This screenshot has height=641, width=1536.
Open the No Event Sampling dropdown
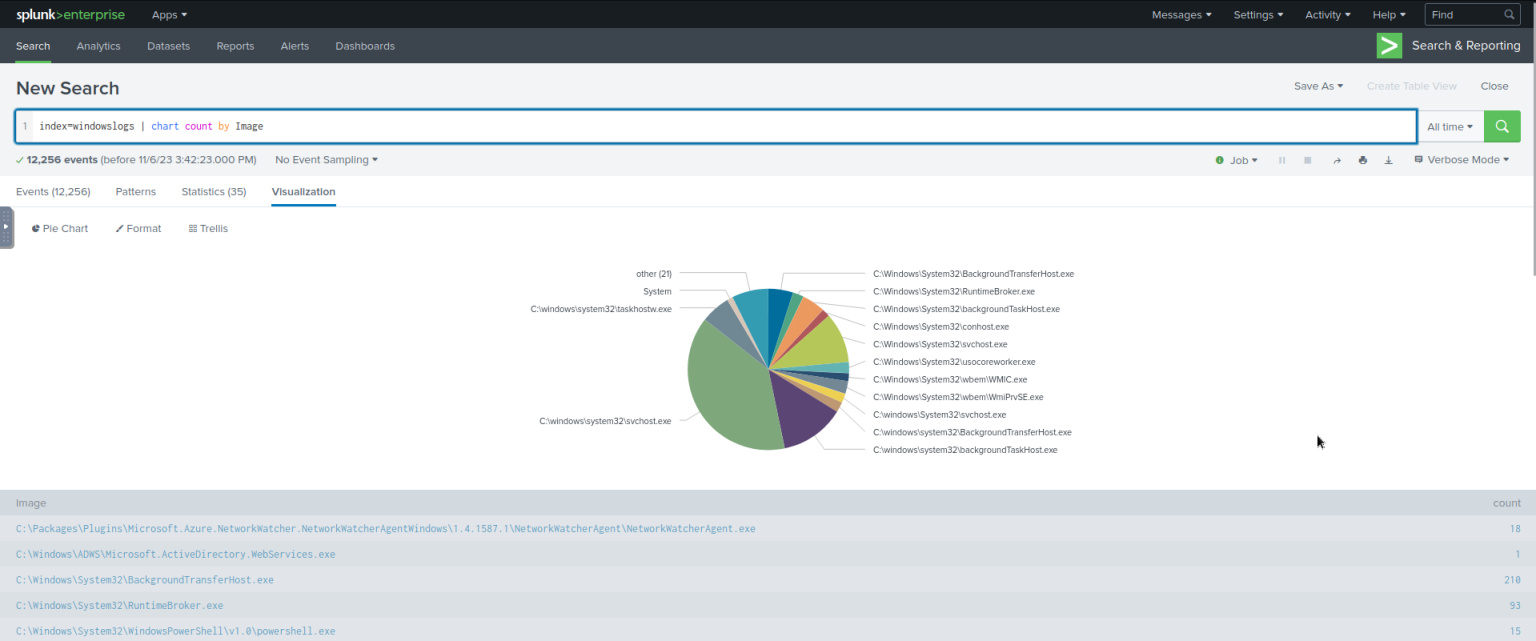tap(325, 159)
